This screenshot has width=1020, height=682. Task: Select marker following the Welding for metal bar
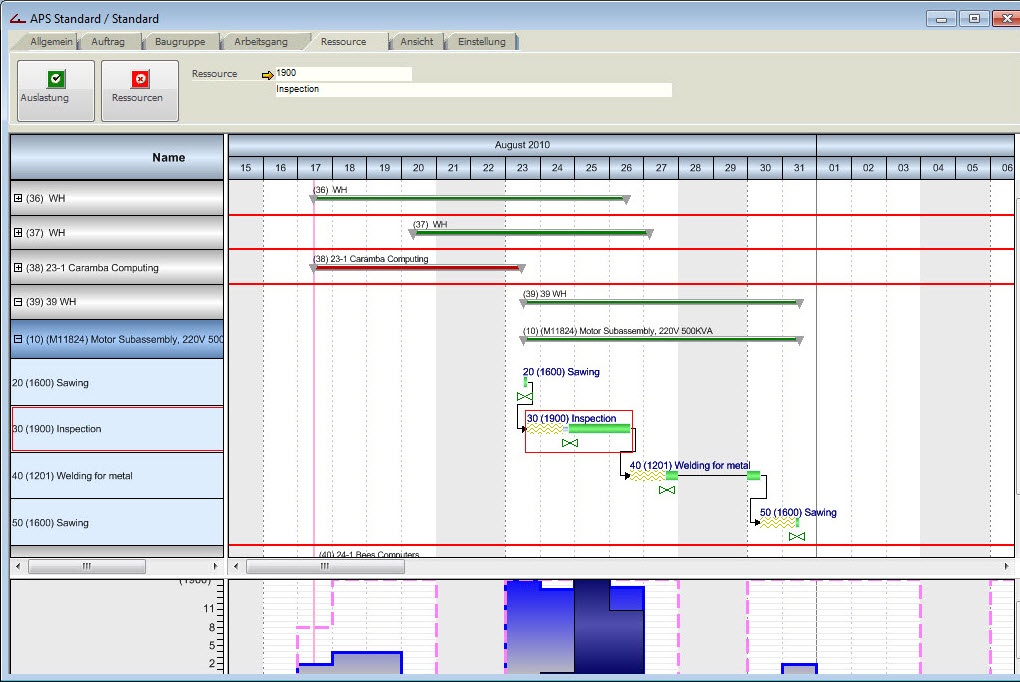(x=668, y=489)
